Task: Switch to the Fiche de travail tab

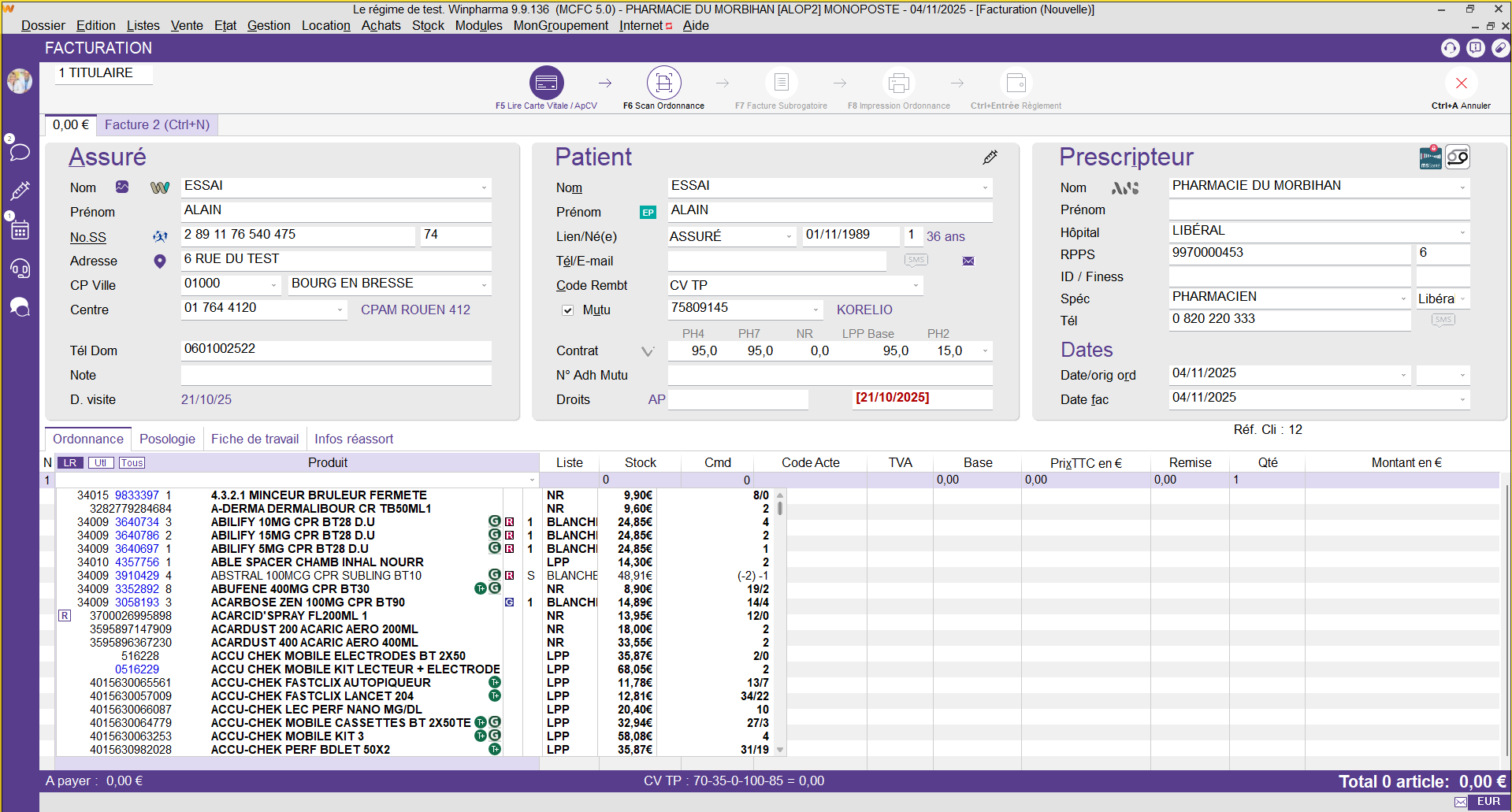Action: coord(254,439)
